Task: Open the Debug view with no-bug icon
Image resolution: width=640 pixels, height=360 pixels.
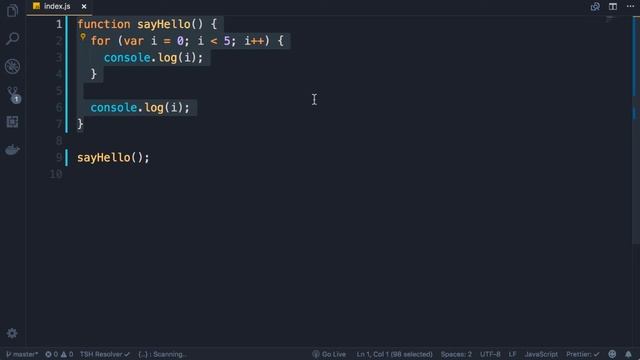Action: click(x=13, y=67)
